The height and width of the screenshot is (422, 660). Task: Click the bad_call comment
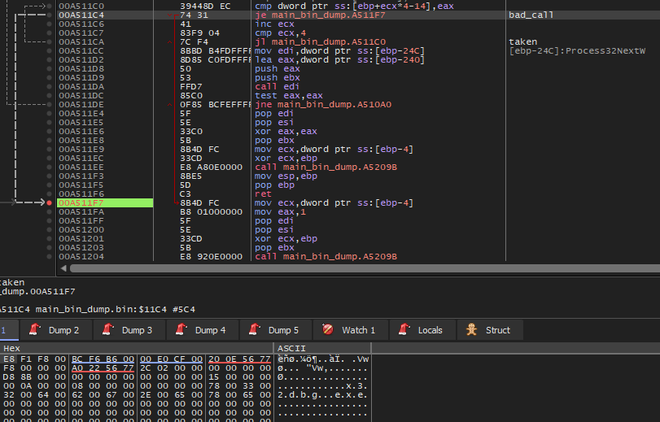(x=531, y=15)
